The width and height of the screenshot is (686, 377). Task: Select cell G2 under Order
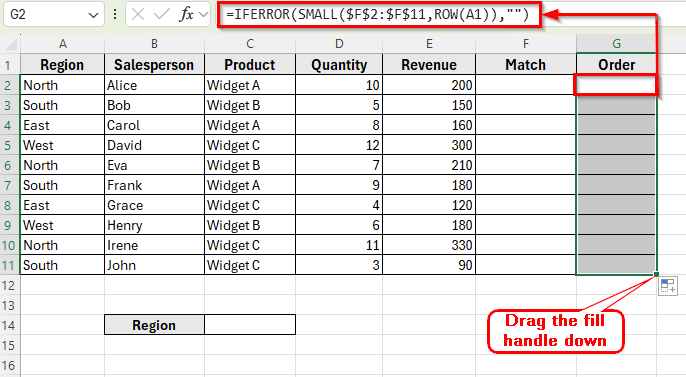(x=616, y=85)
